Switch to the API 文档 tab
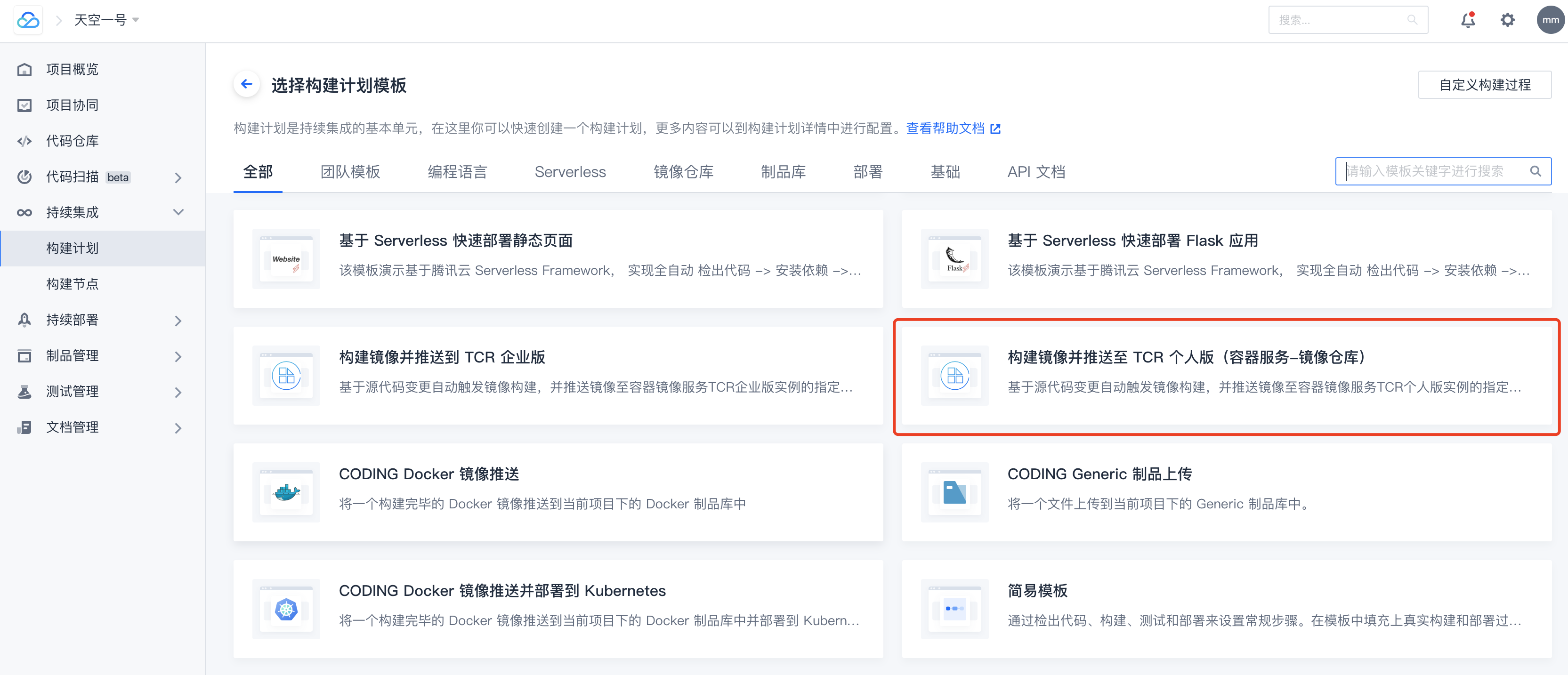This screenshot has width=1568, height=675. pos(1036,172)
